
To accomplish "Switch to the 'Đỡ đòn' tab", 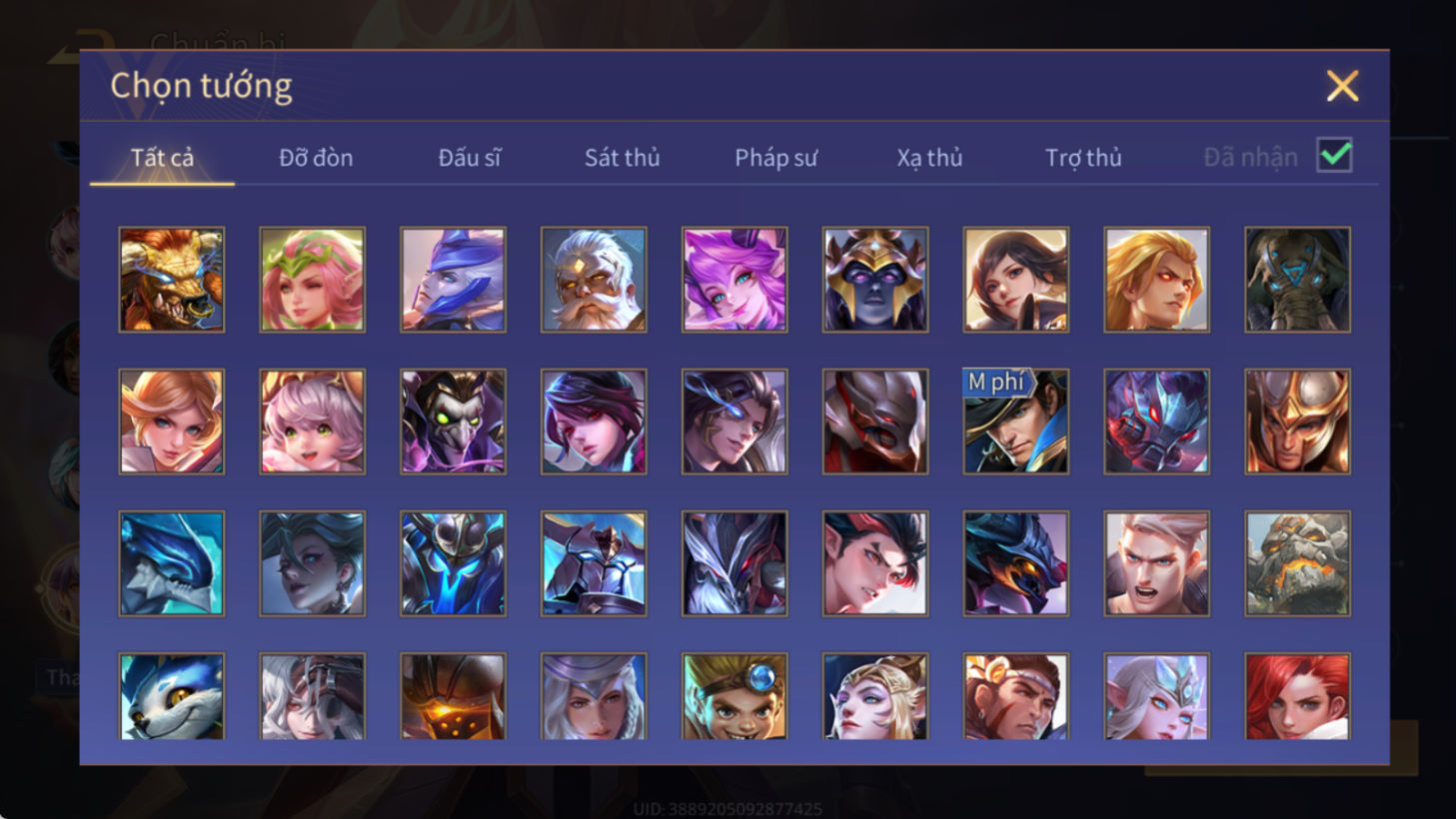I will 316,158.
